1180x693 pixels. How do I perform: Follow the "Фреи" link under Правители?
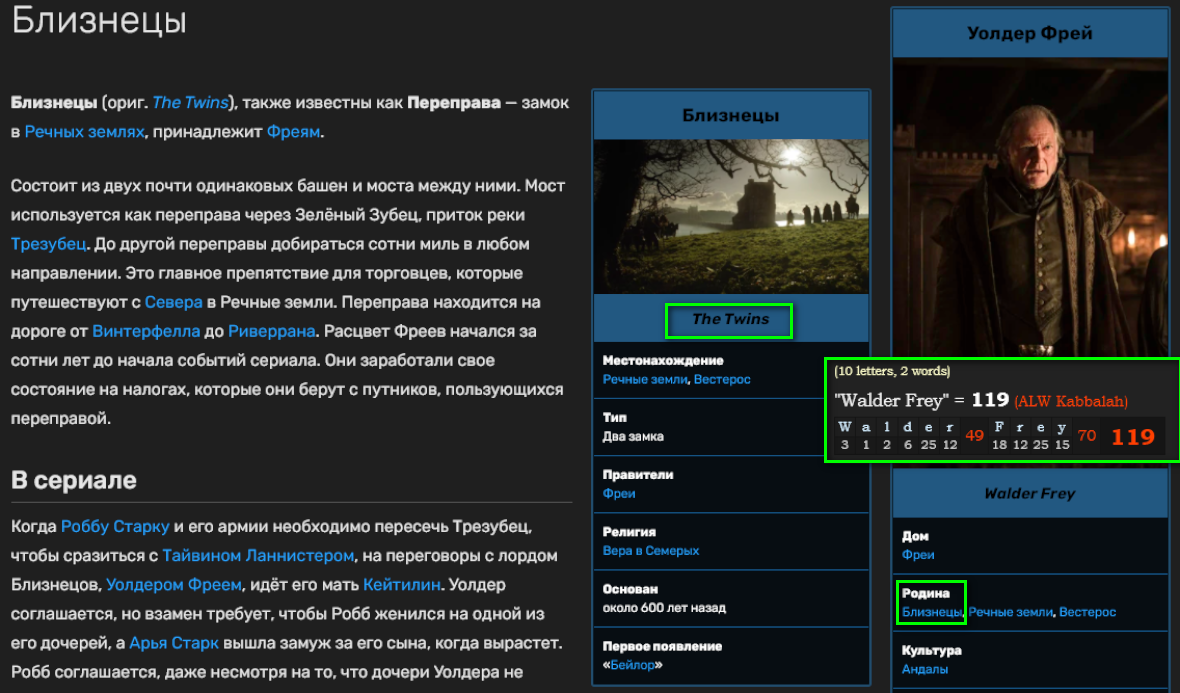point(619,494)
